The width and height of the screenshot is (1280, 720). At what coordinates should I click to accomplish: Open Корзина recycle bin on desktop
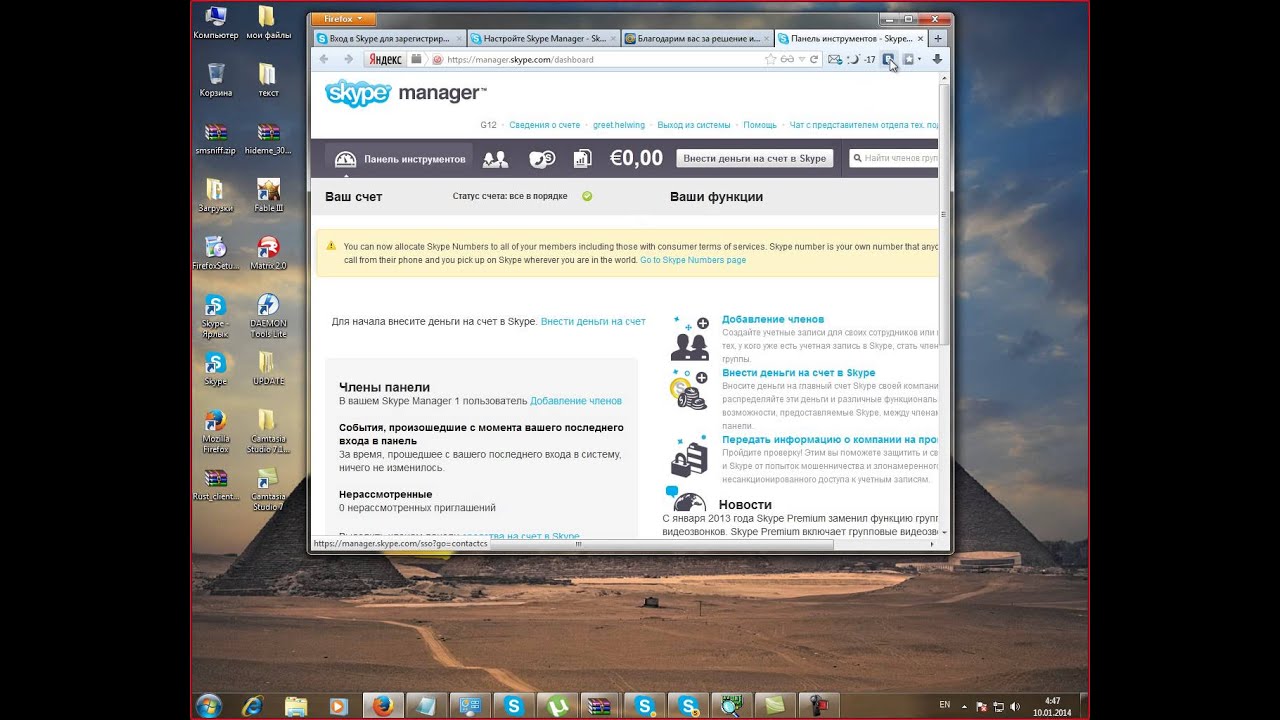[x=215, y=79]
